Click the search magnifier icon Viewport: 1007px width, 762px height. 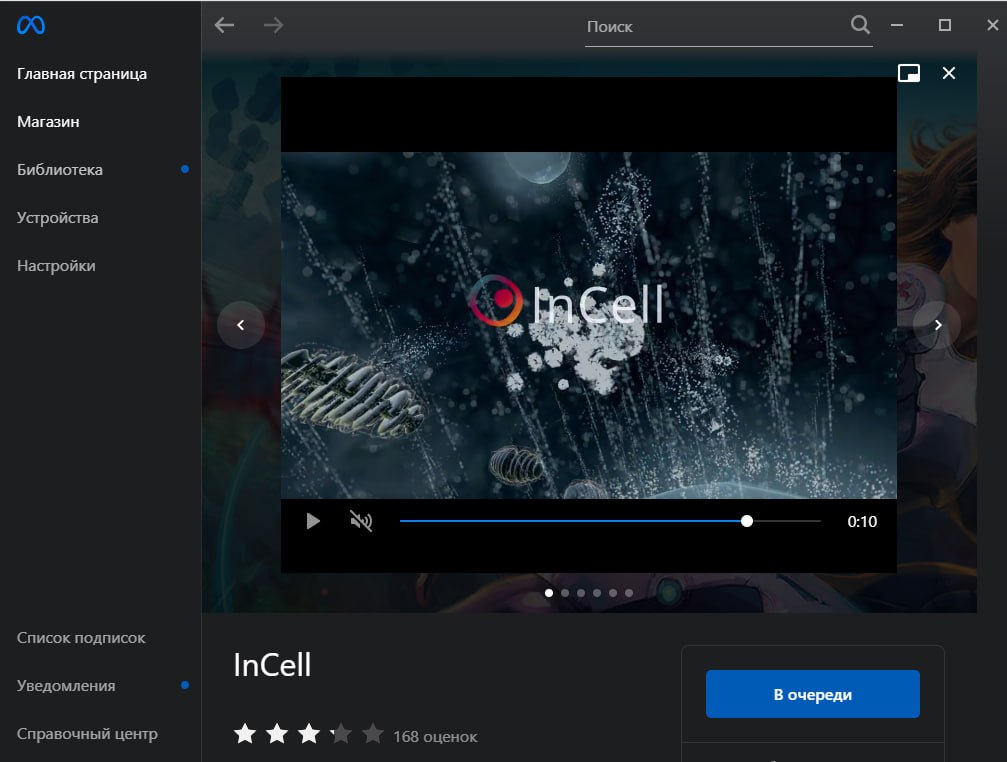point(860,25)
